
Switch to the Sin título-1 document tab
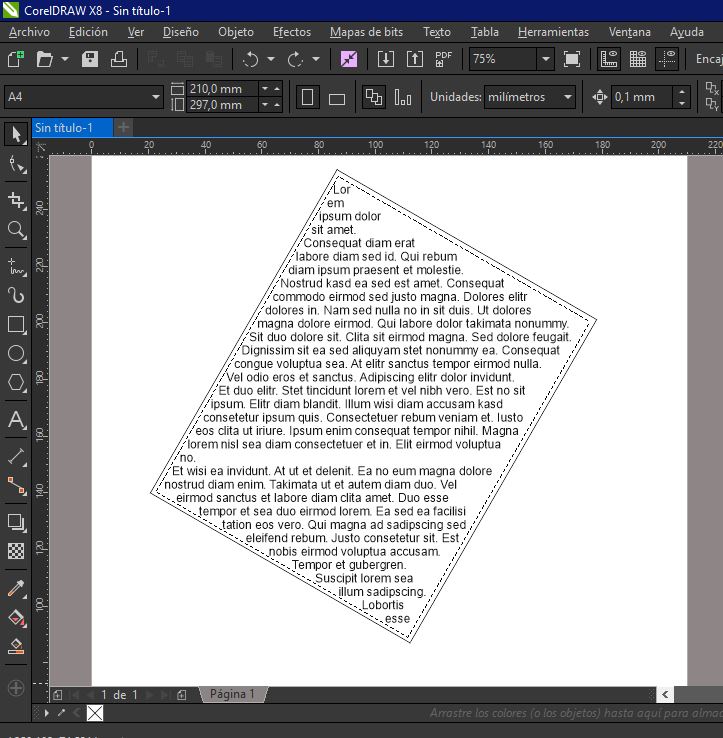click(72, 128)
